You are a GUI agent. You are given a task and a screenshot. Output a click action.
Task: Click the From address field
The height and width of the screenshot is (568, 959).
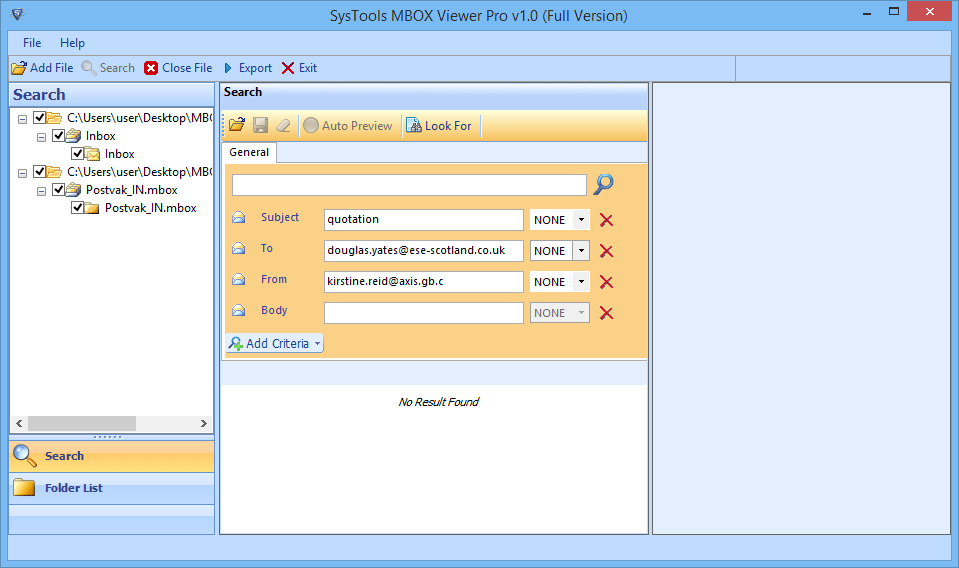click(x=424, y=282)
